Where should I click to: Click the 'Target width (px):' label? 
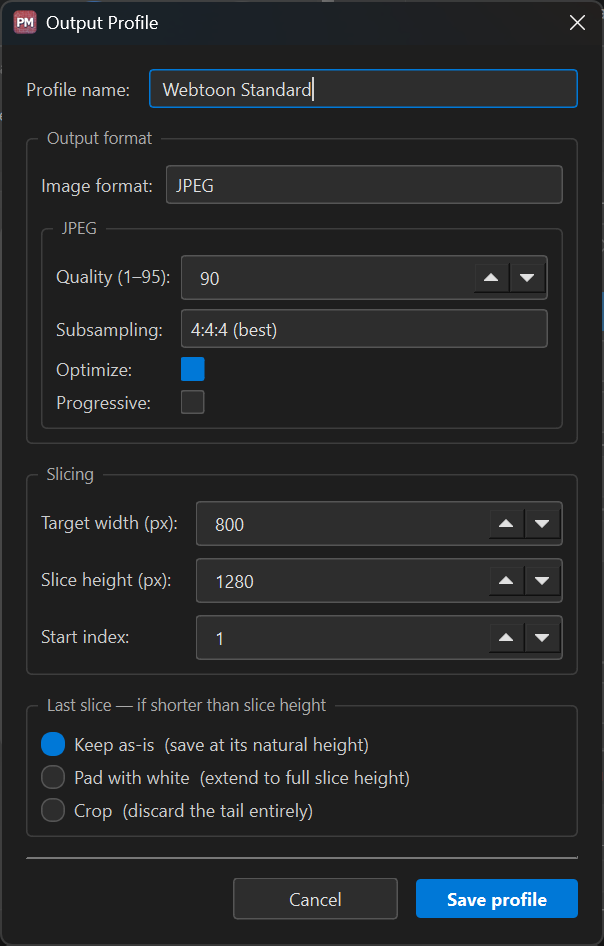coord(109,523)
